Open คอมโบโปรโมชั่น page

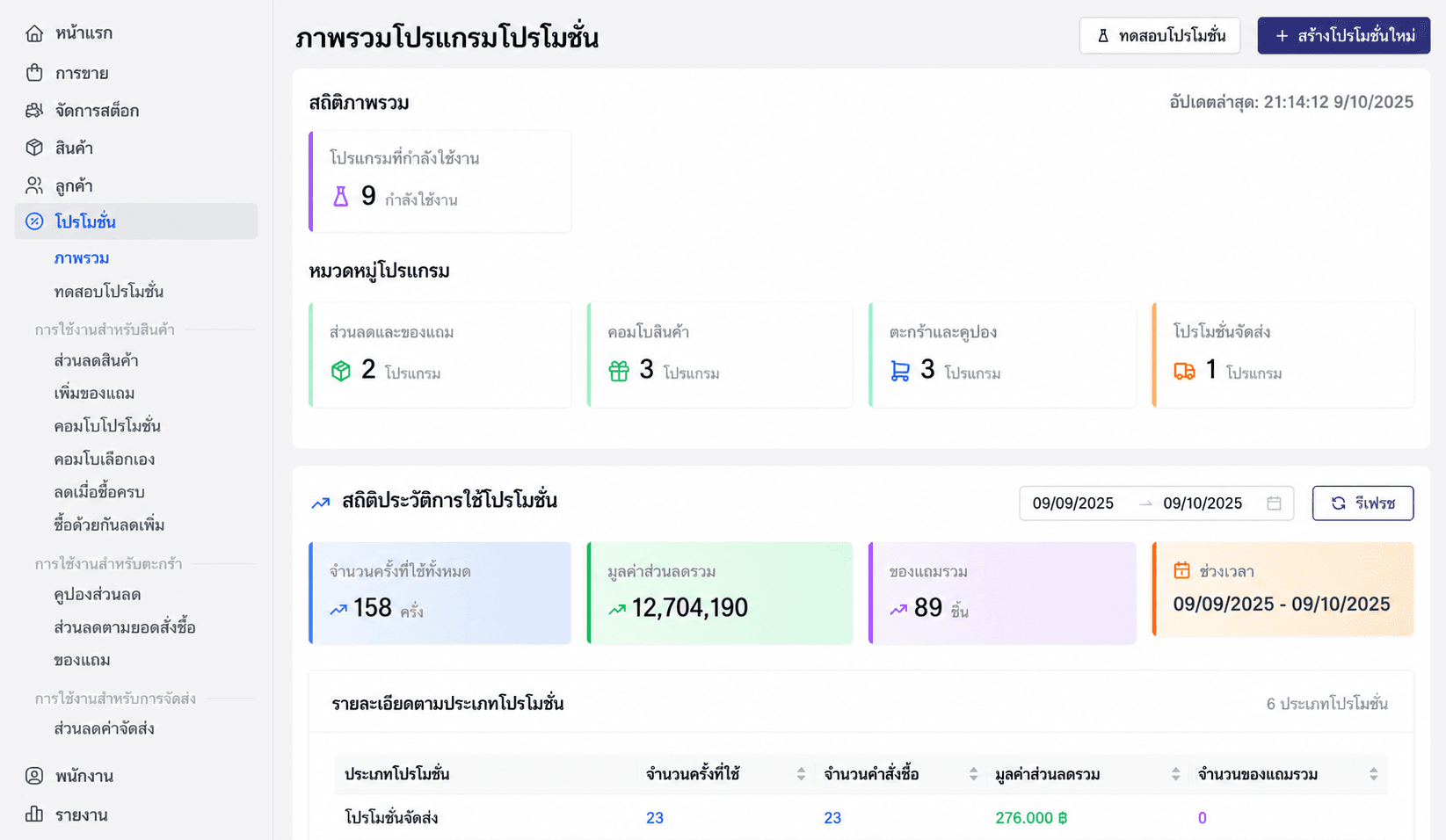click(x=107, y=426)
